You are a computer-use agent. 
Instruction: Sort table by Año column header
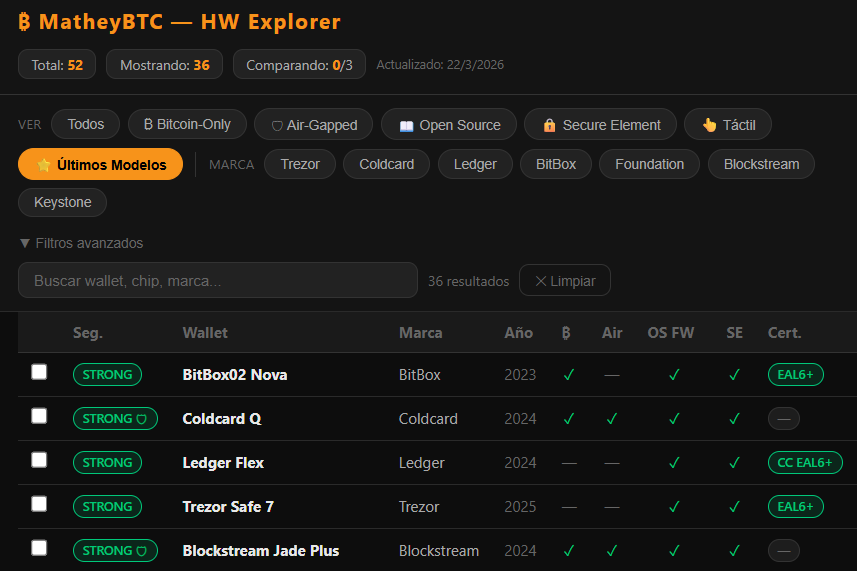point(518,333)
